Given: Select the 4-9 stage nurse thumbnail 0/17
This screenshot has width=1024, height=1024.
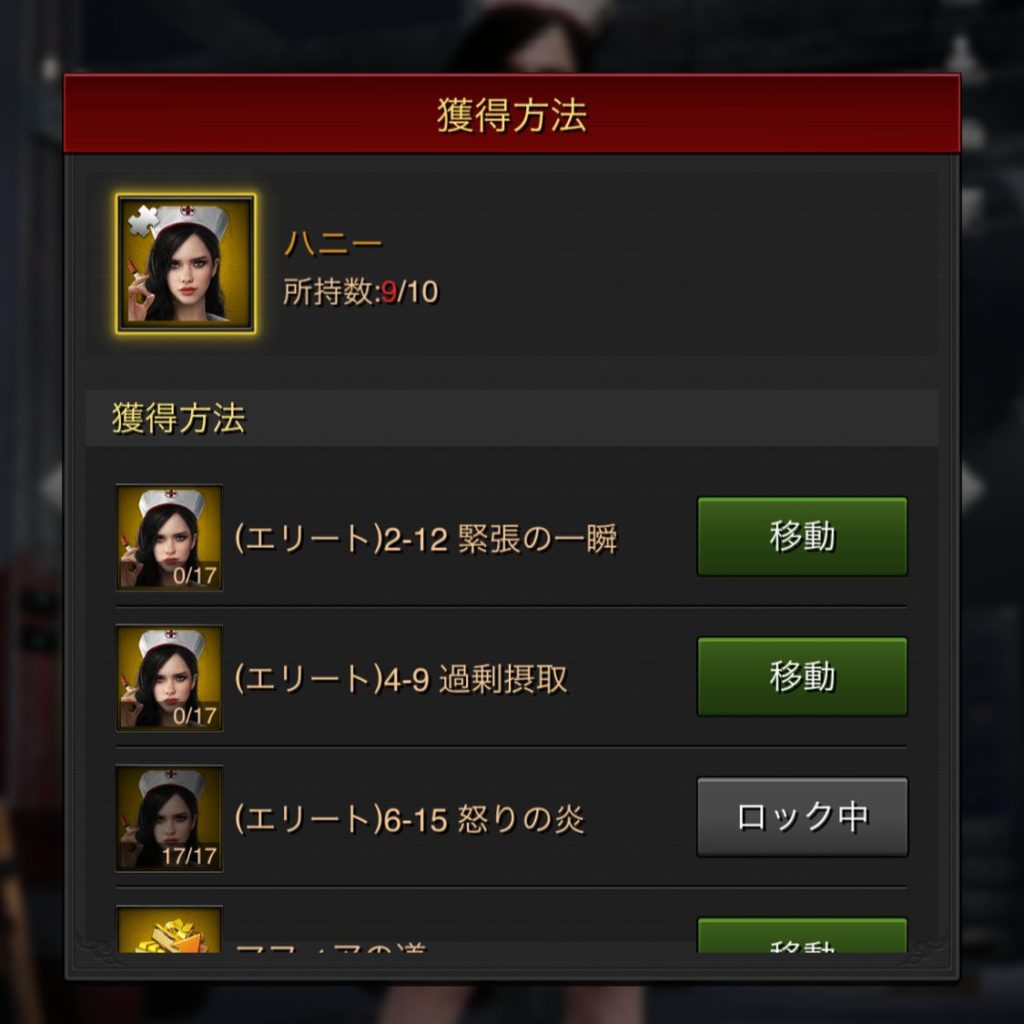Looking at the screenshot, I should [169, 678].
